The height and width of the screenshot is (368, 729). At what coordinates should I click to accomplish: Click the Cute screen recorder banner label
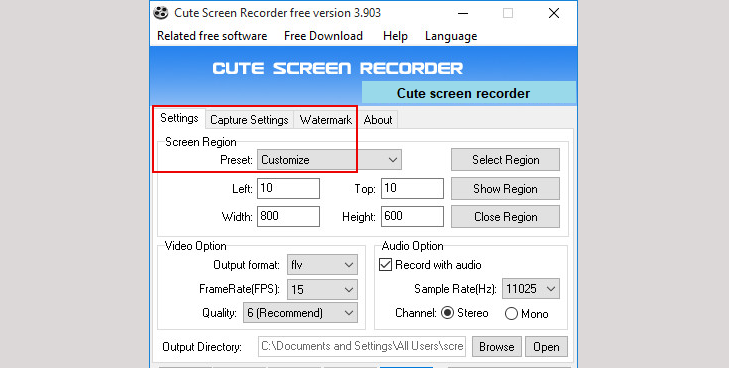click(469, 93)
